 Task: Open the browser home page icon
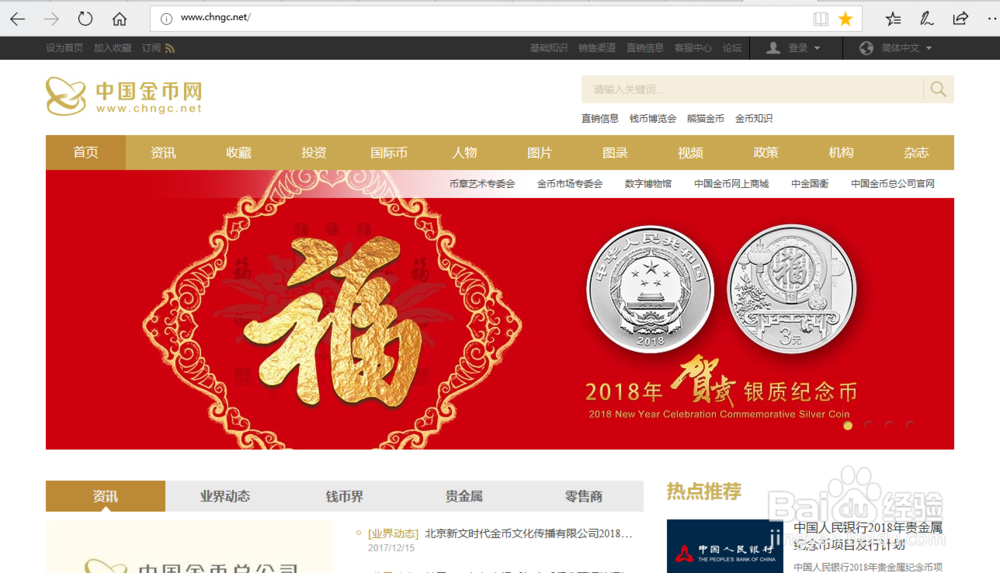pos(119,19)
